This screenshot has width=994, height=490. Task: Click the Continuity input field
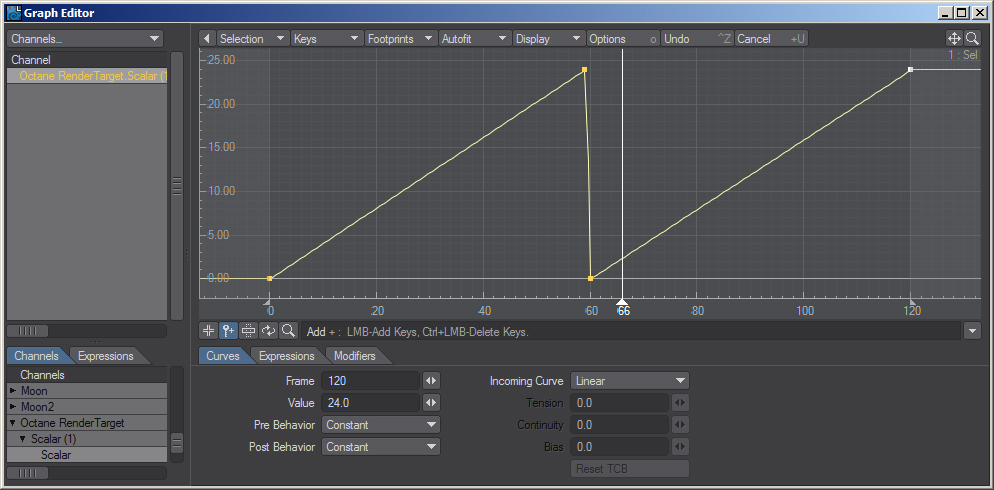(x=619, y=425)
